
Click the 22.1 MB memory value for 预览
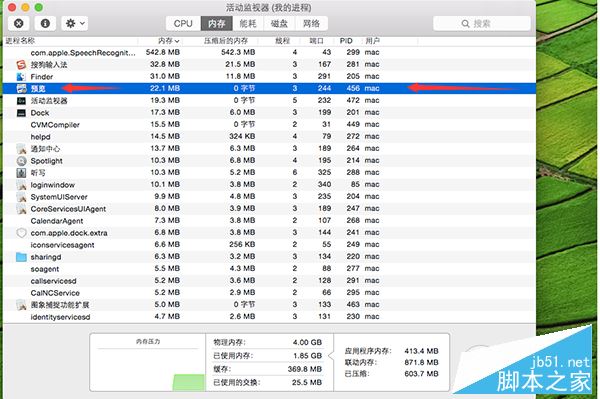click(165, 88)
